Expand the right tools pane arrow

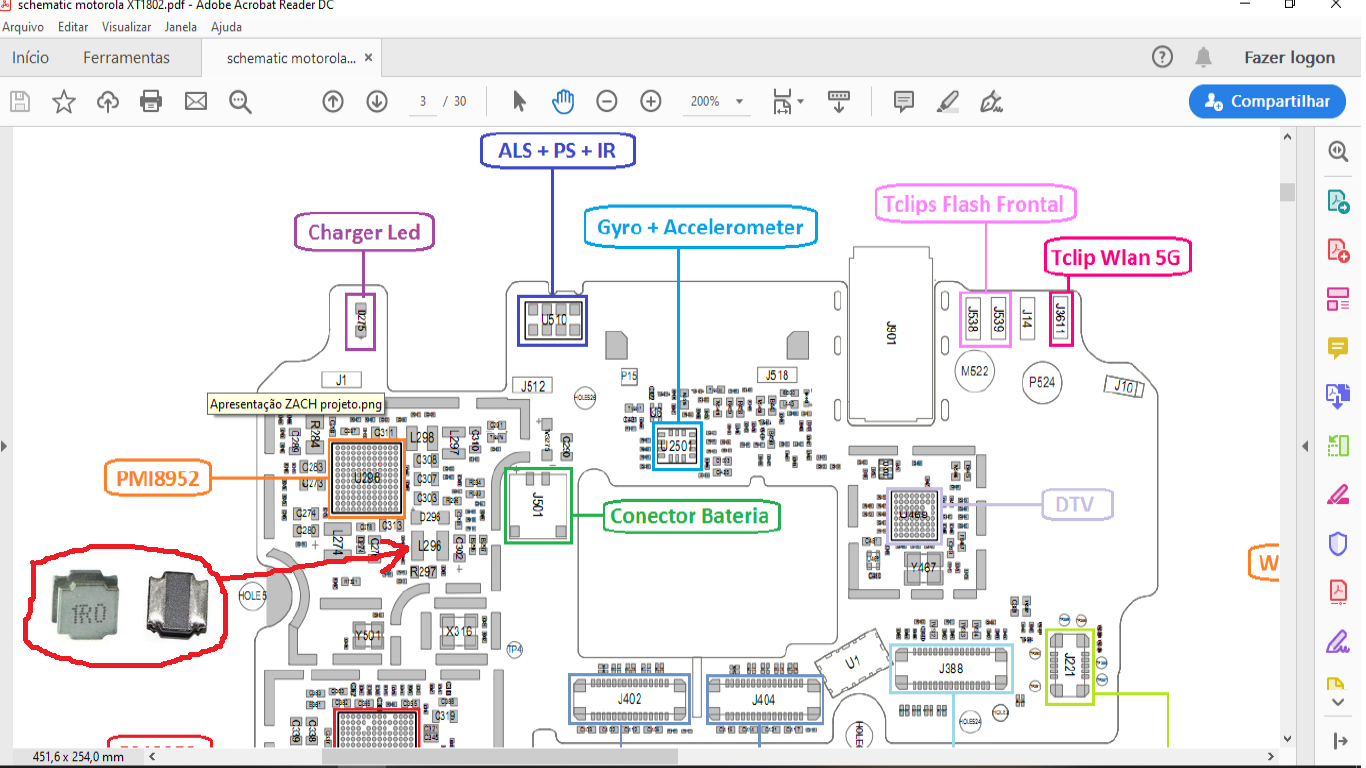1340,740
